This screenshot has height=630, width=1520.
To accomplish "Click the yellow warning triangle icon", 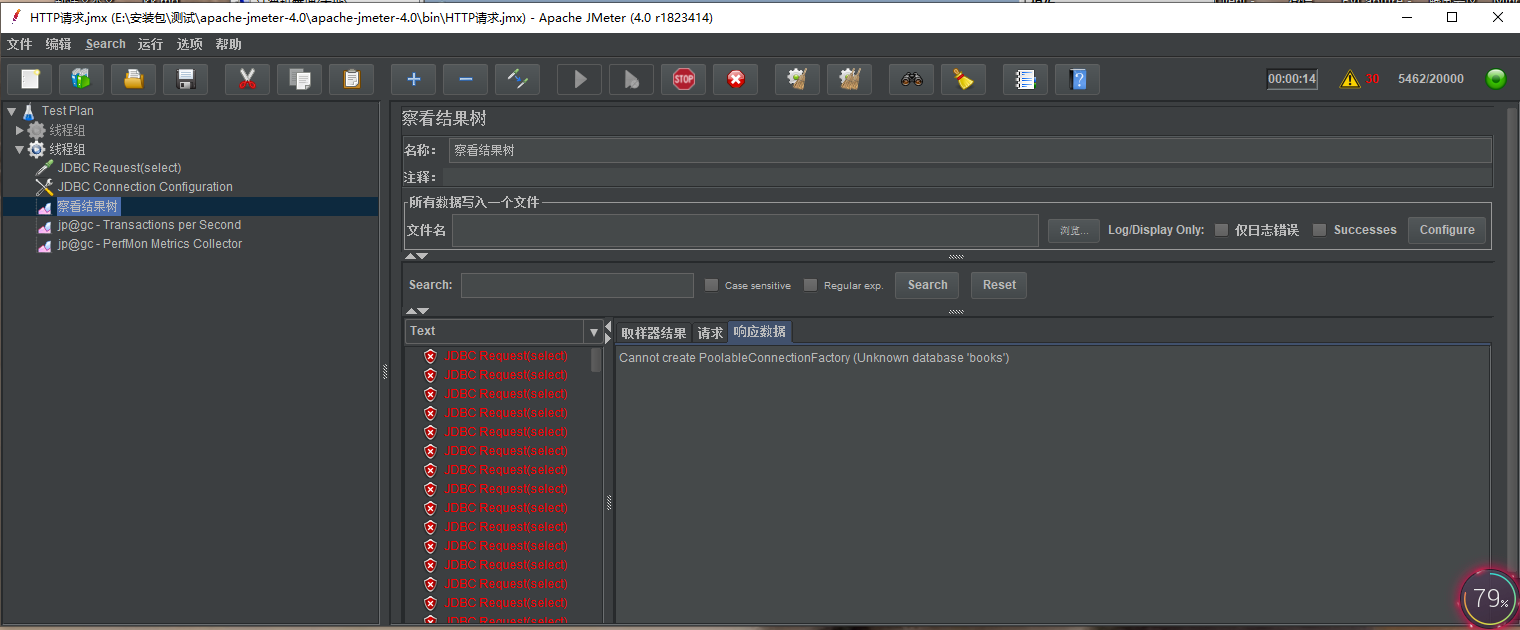I will [x=1350, y=79].
